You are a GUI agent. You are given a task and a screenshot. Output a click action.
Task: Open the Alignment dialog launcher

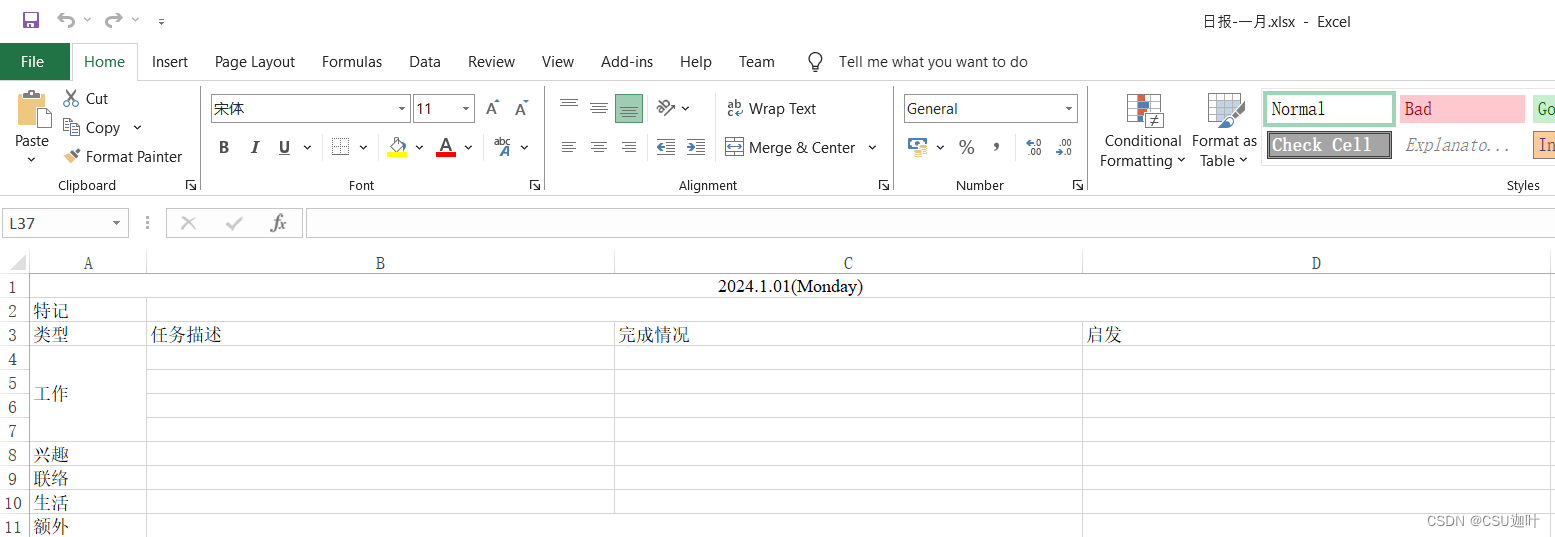tap(884, 185)
